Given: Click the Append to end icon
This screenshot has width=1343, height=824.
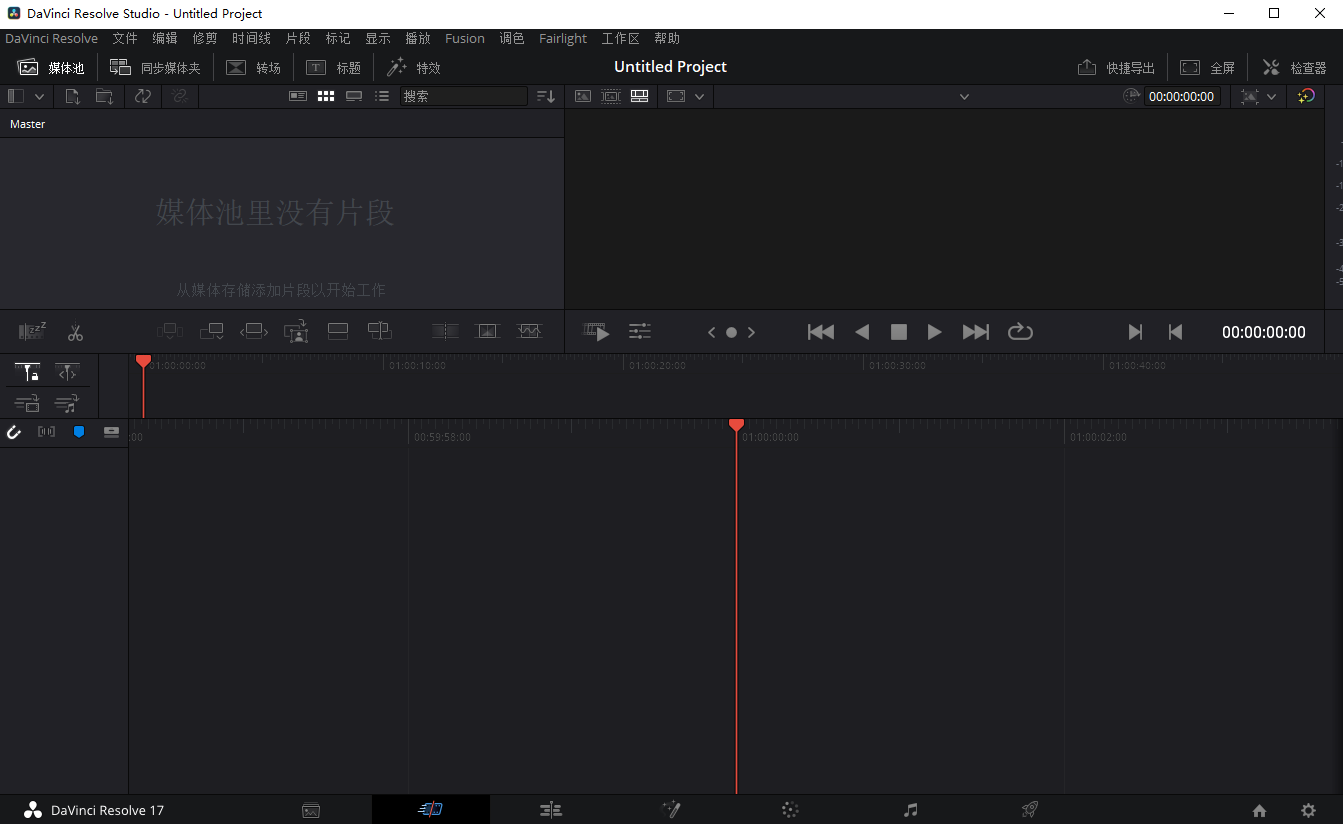Looking at the screenshot, I should click(x=211, y=331).
